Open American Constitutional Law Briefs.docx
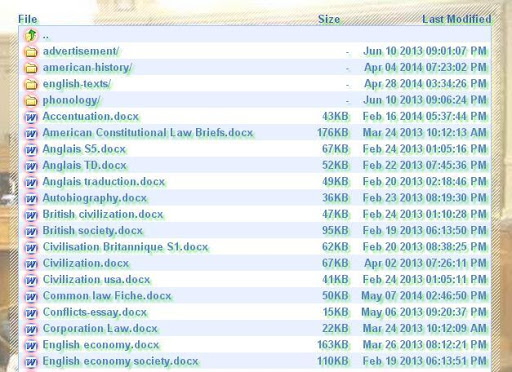This screenshot has width=512, height=372. coord(148,133)
